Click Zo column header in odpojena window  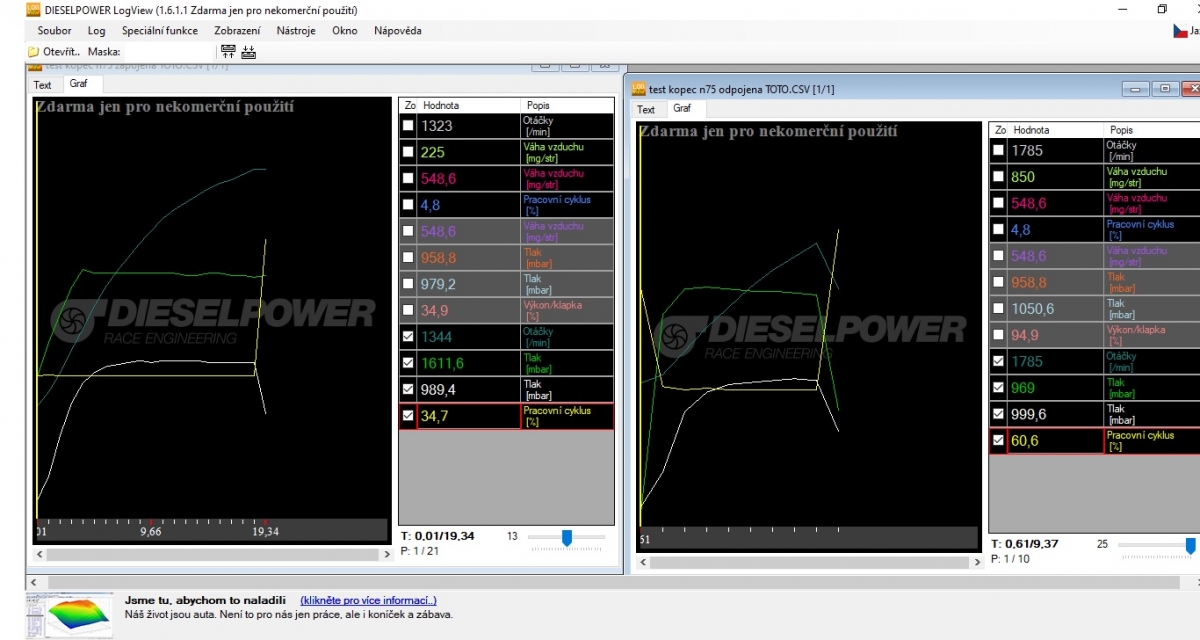tap(999, 130)
